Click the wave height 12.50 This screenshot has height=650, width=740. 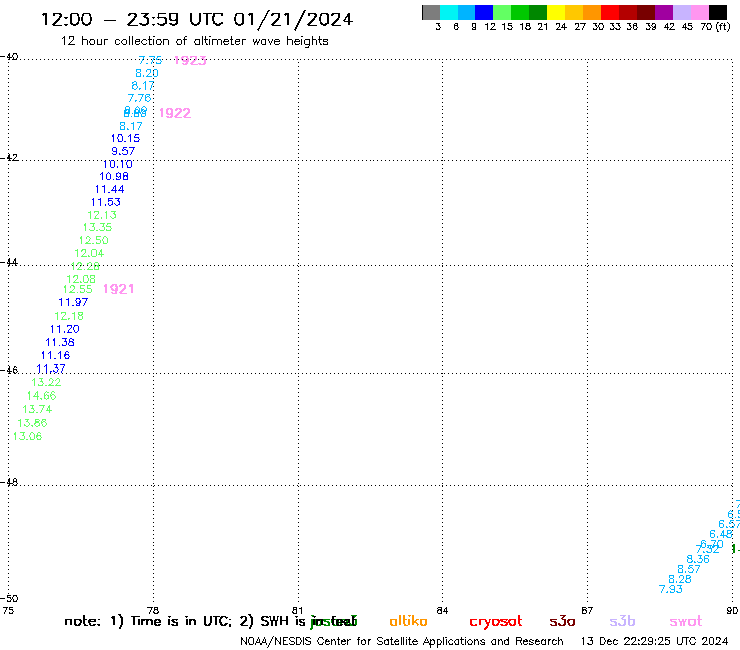click(x=93, y=240)
